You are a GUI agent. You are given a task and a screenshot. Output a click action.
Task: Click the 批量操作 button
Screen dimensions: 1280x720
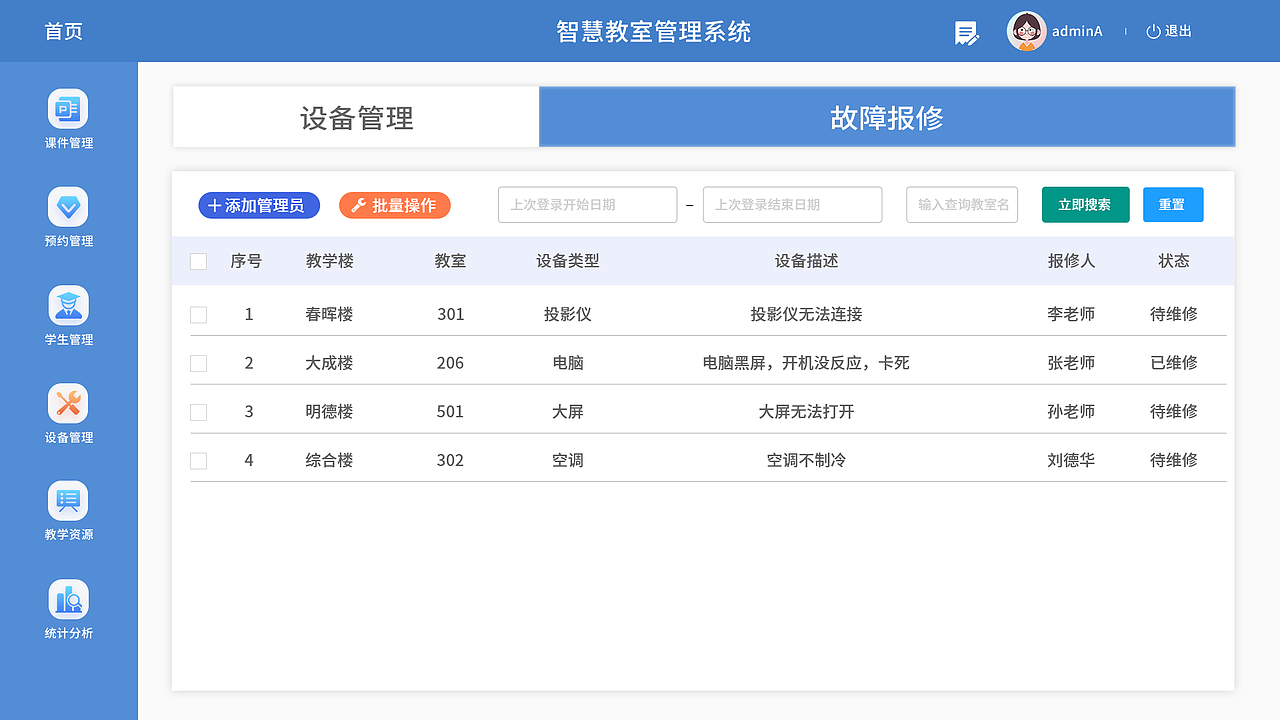click(395, 205)
